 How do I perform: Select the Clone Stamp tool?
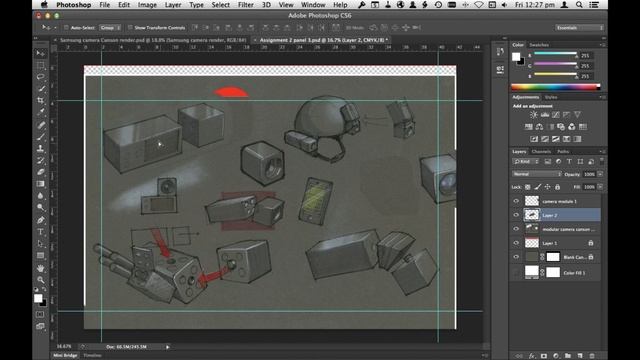(x=40, y=149)
